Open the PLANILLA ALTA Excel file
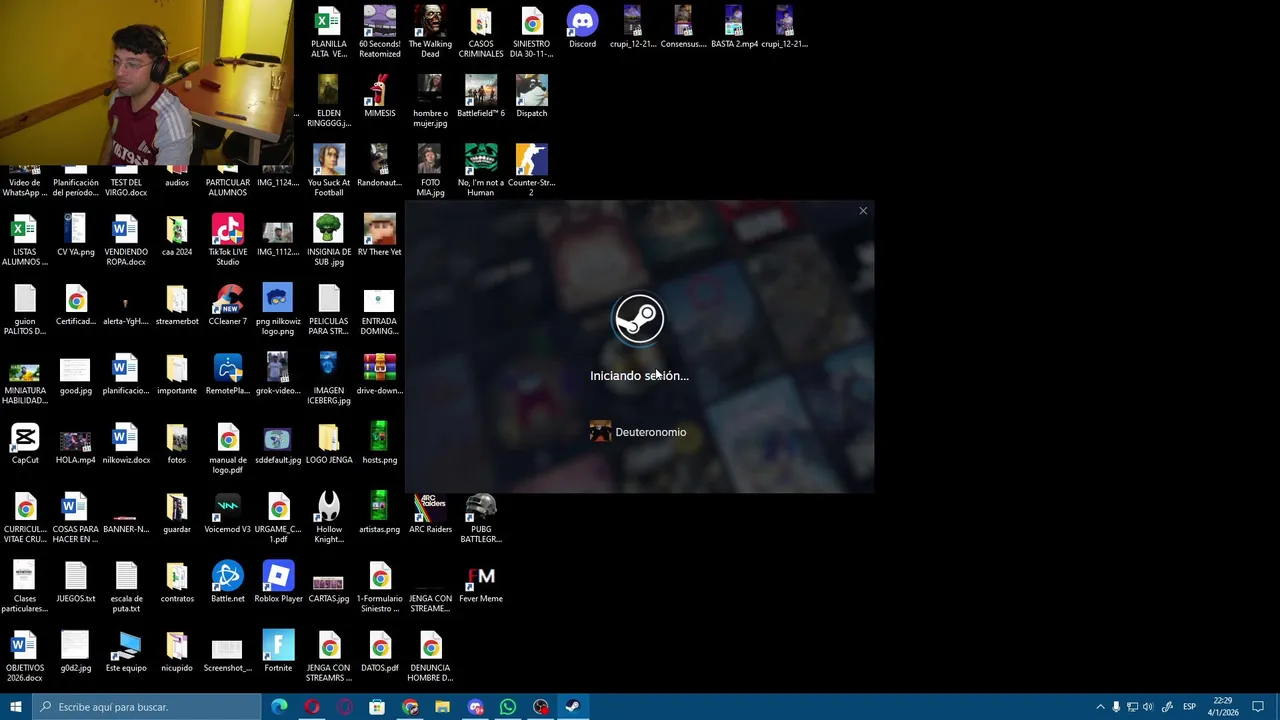The width and height of the screenshot is (1280, 720). coord(328,32)
